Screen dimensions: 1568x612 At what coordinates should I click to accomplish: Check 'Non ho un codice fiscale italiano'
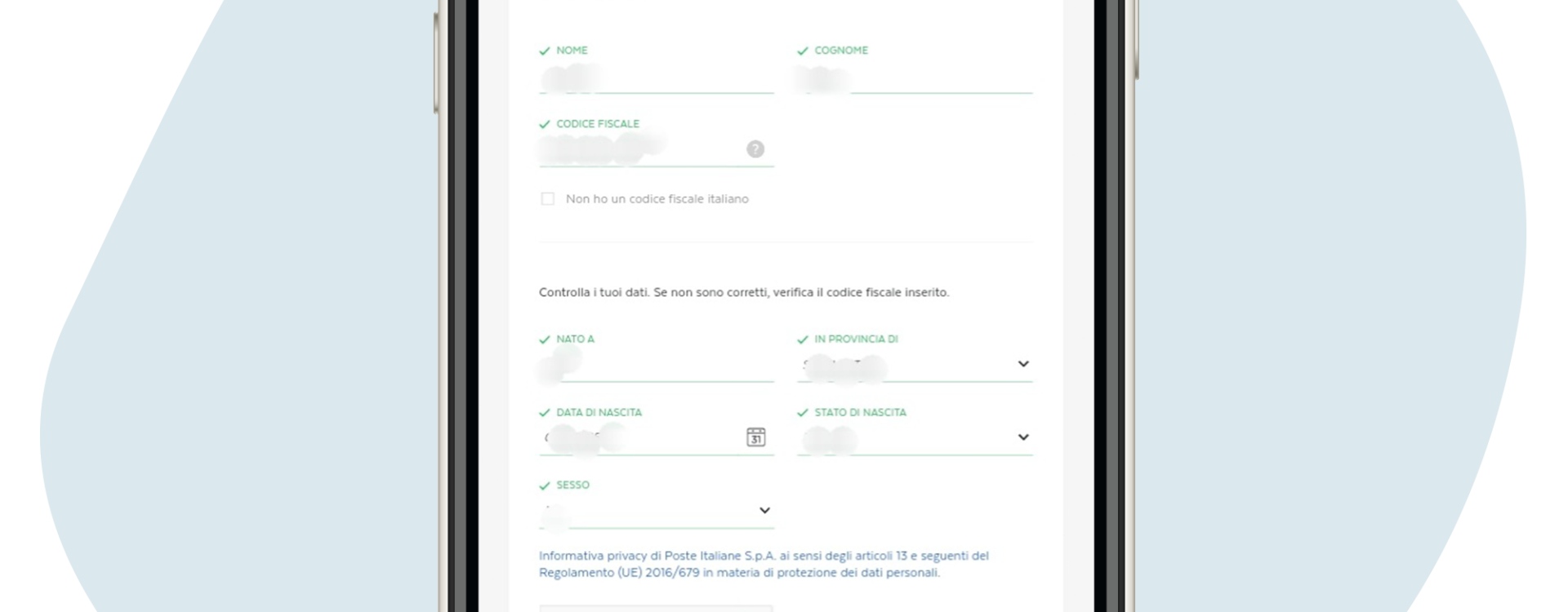point(547,199)
